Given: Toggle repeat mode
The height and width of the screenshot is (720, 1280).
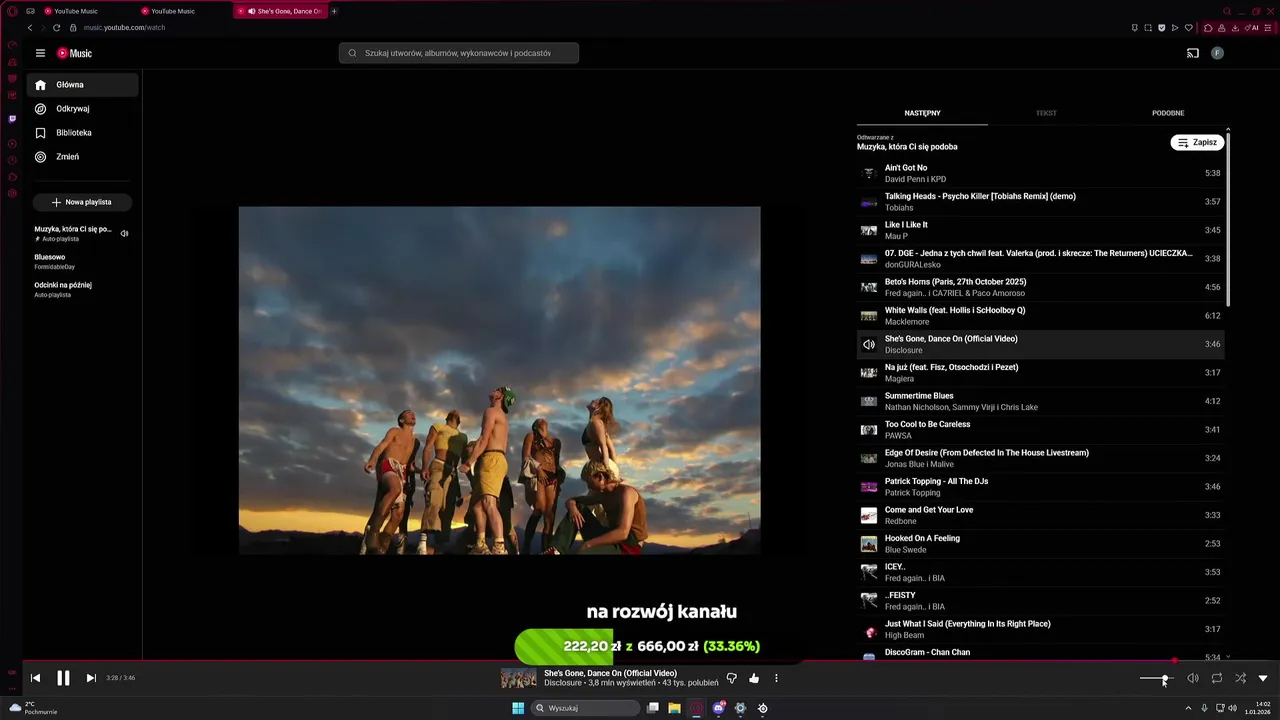Looking at the screenshot, I should (1217, 678).
